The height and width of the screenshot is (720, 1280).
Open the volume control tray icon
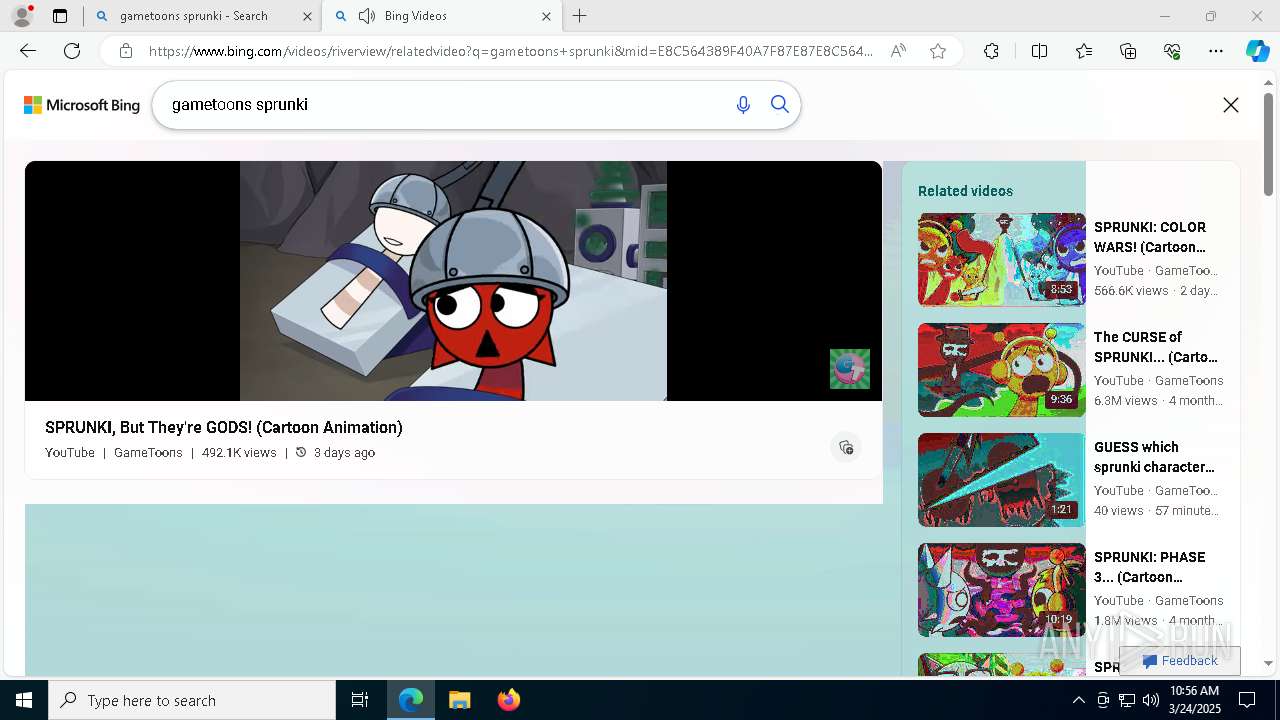[x=1151, y=700]
